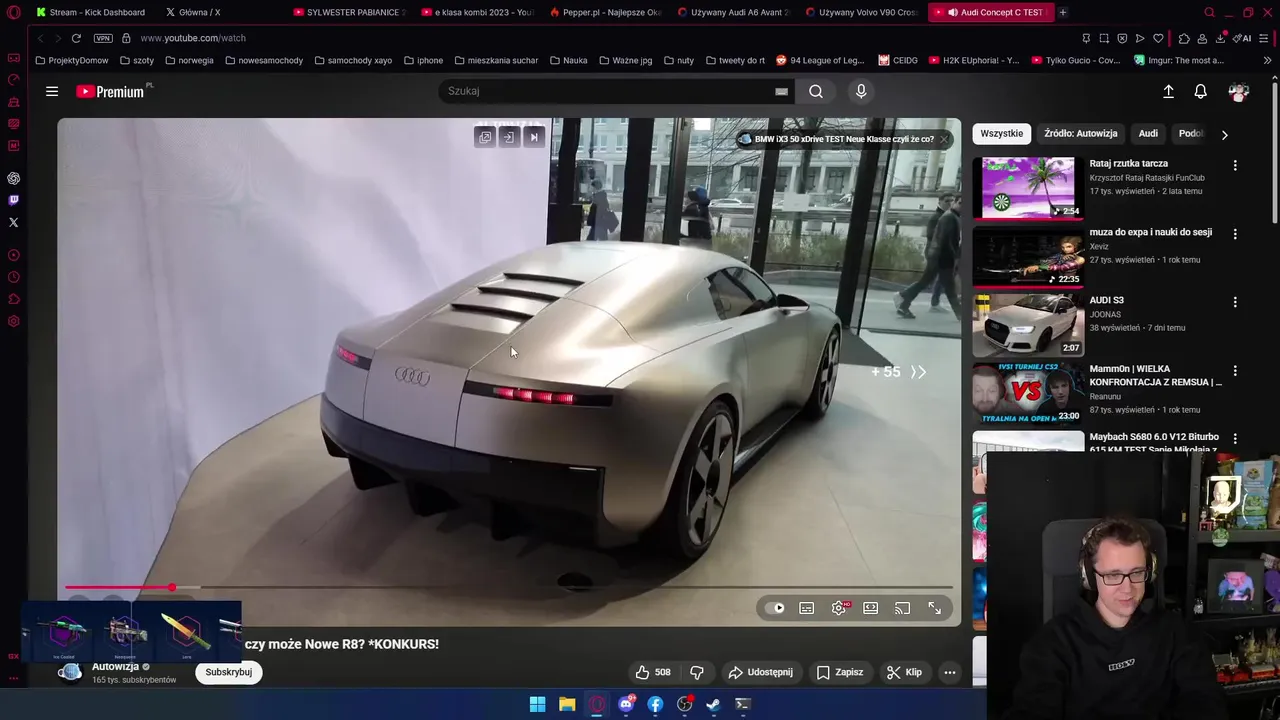This screenshot has height=720, width=1280.
Task: Open the upload/create video icon
Action: tap(1168, 91)
